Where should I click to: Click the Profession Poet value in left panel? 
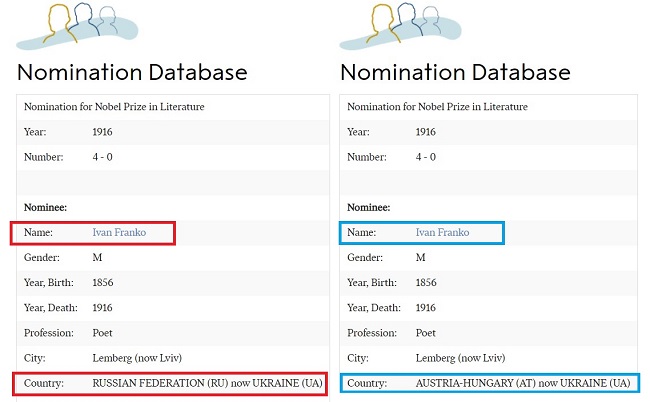click(x=103, y=333)
